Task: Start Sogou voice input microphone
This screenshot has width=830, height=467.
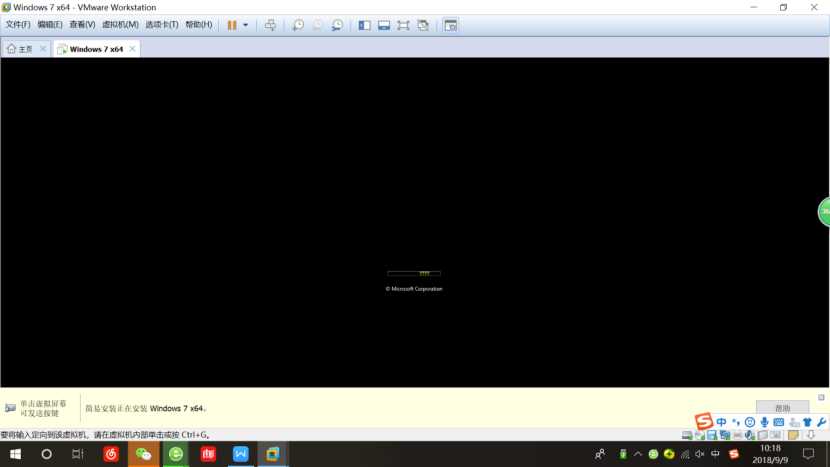Action: tap(764, 422)
